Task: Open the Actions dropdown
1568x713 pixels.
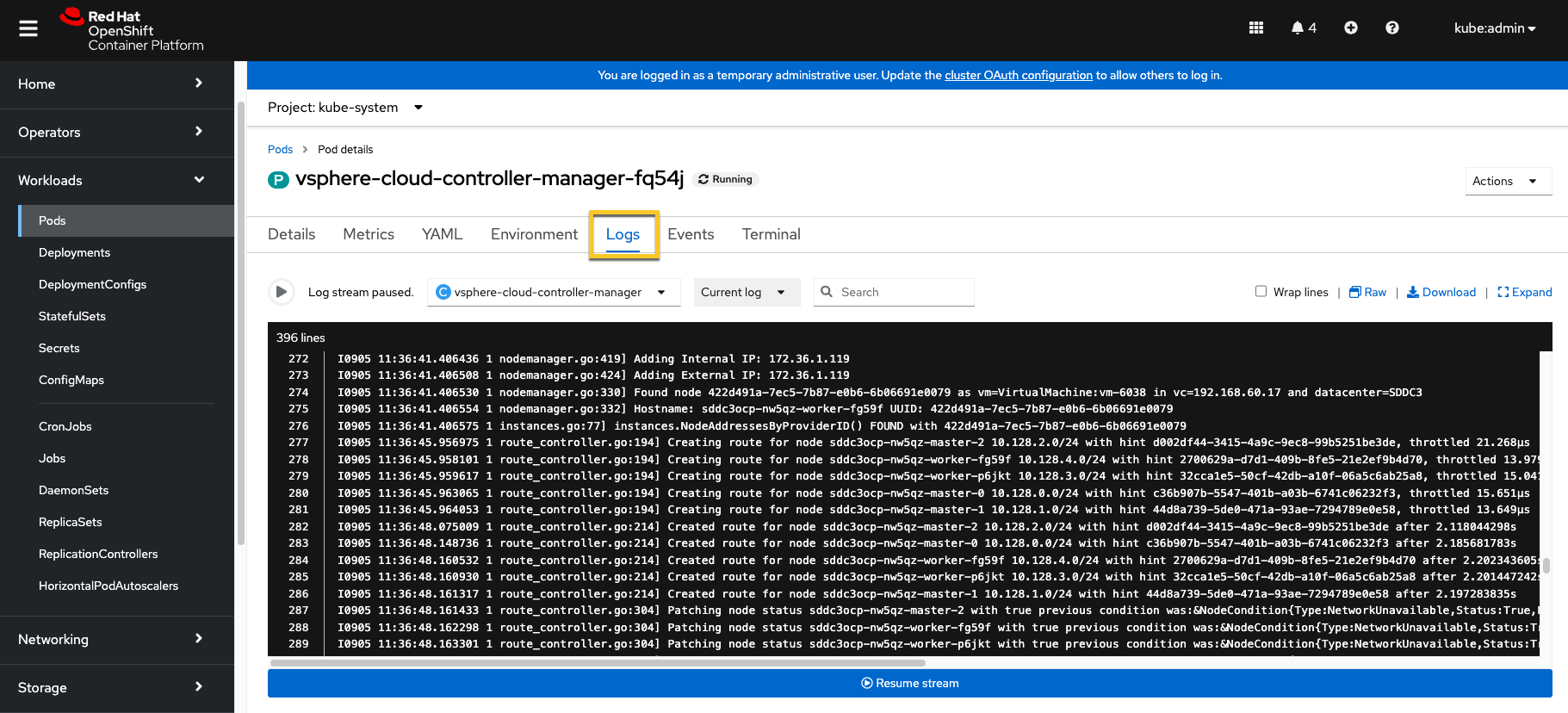Action: coord(1508,181)
